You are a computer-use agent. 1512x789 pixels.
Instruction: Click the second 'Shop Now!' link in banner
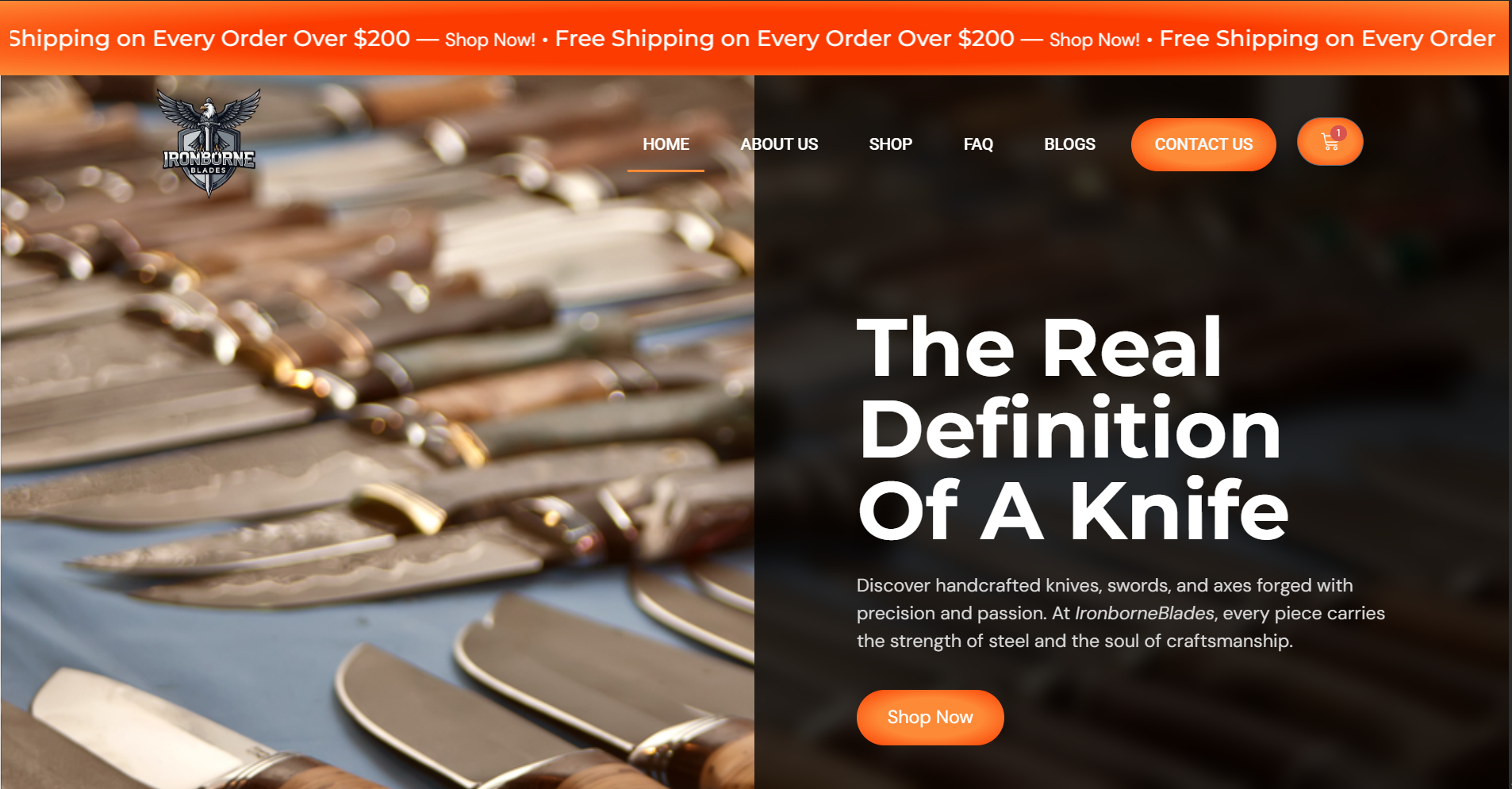coord(1095,40)
